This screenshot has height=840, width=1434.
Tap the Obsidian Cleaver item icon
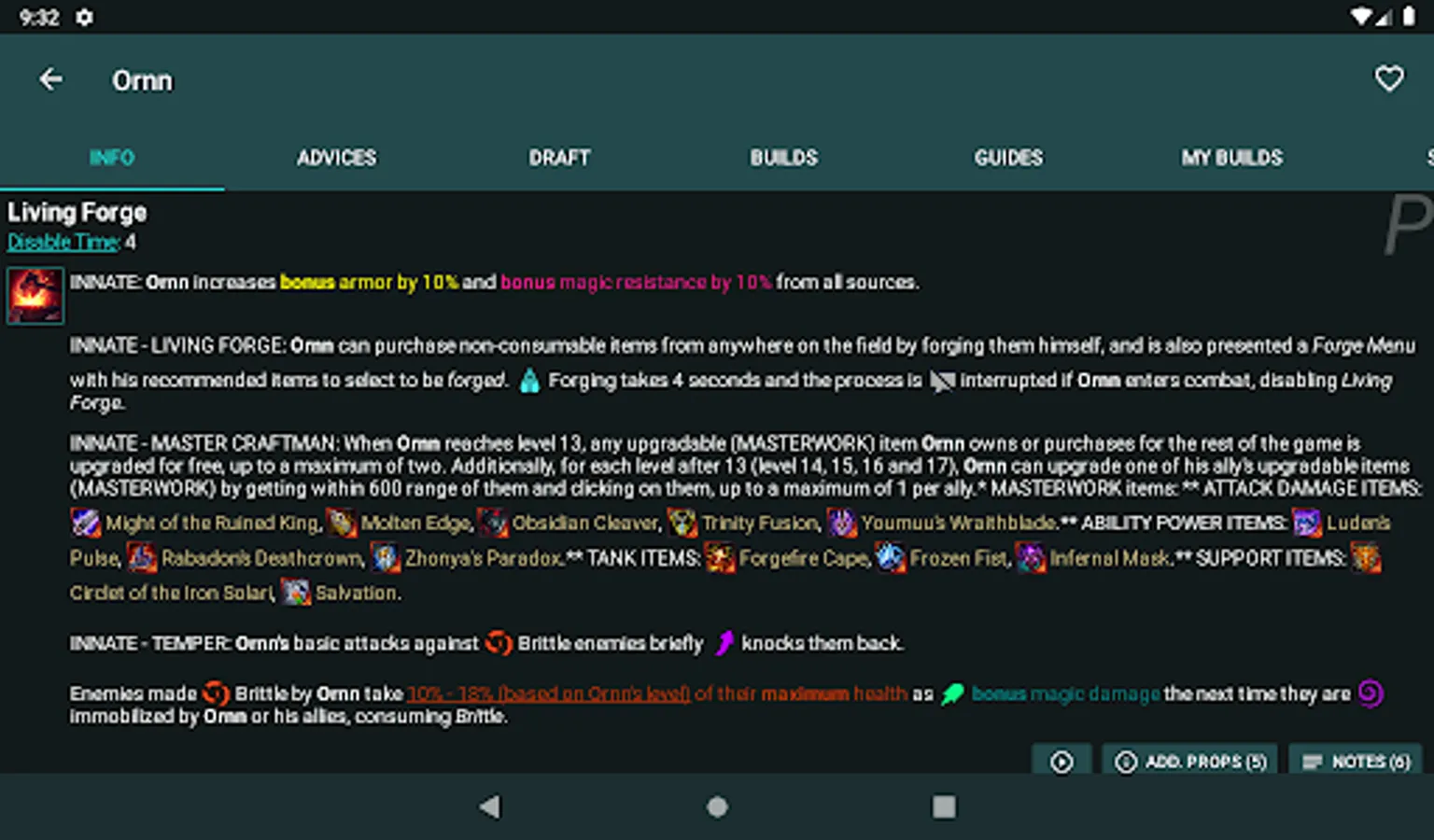click(492, 523)
